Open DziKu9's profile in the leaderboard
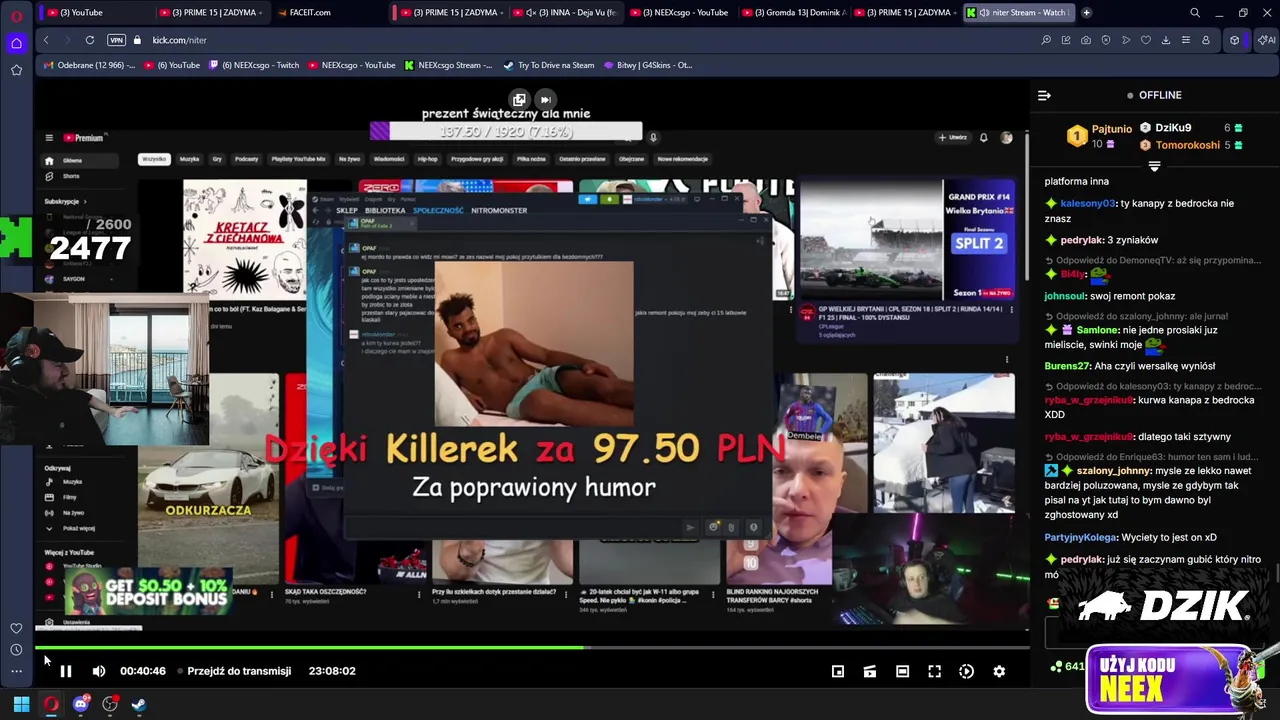The width and height of the screenshot is (1280, 720). pyautogui.click(x=1173, y=128)
